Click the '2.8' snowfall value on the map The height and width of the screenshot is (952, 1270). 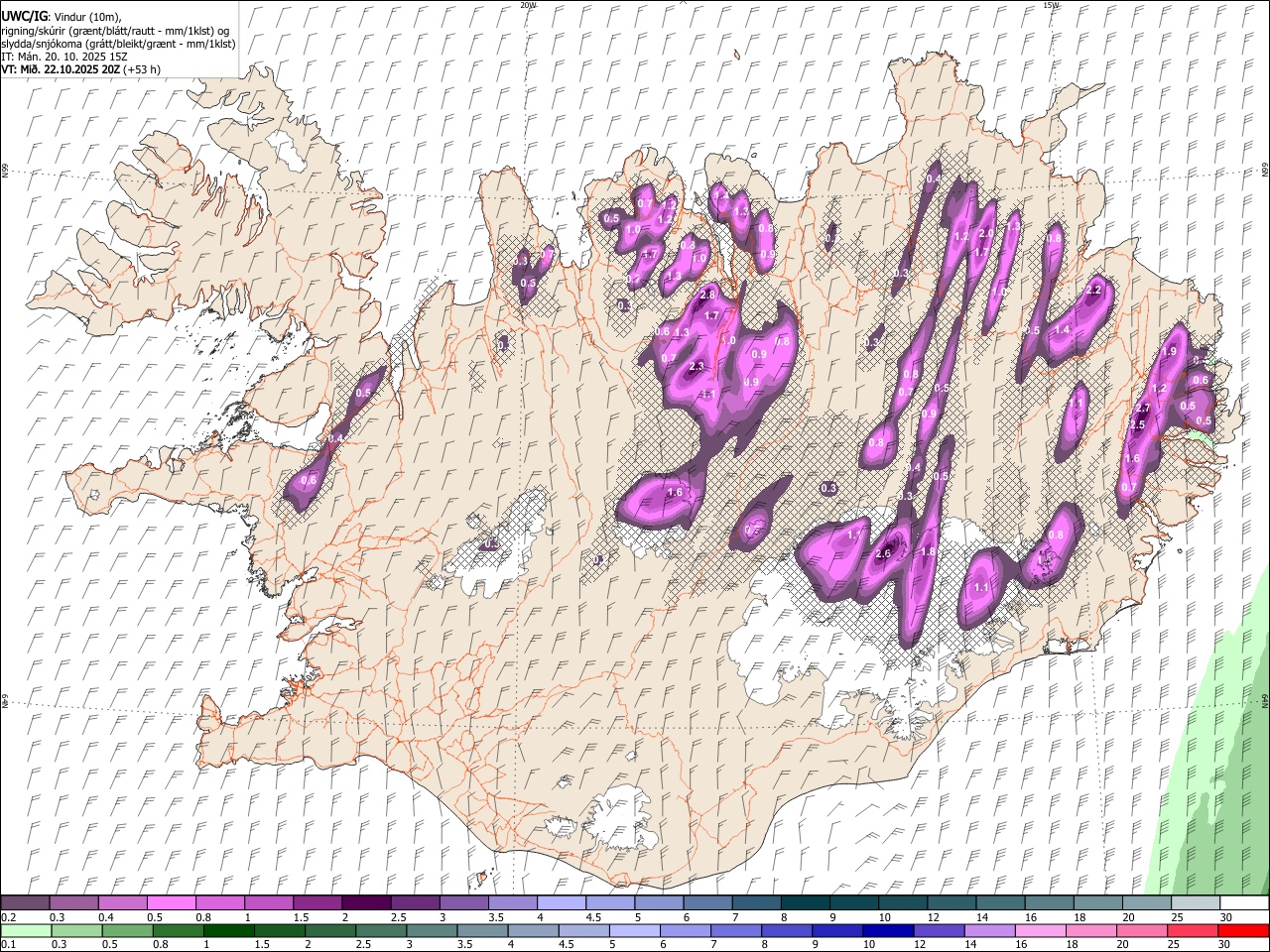pos(707,296)
